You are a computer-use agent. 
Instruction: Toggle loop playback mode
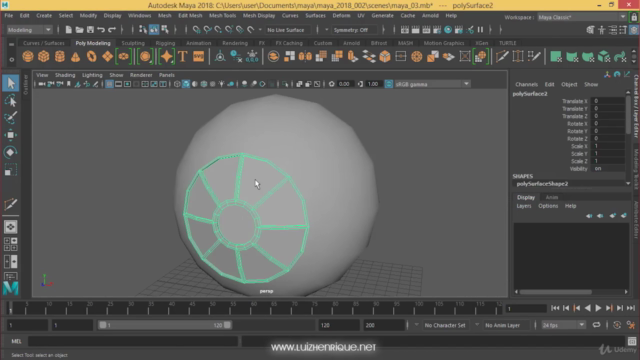[596, 325]
